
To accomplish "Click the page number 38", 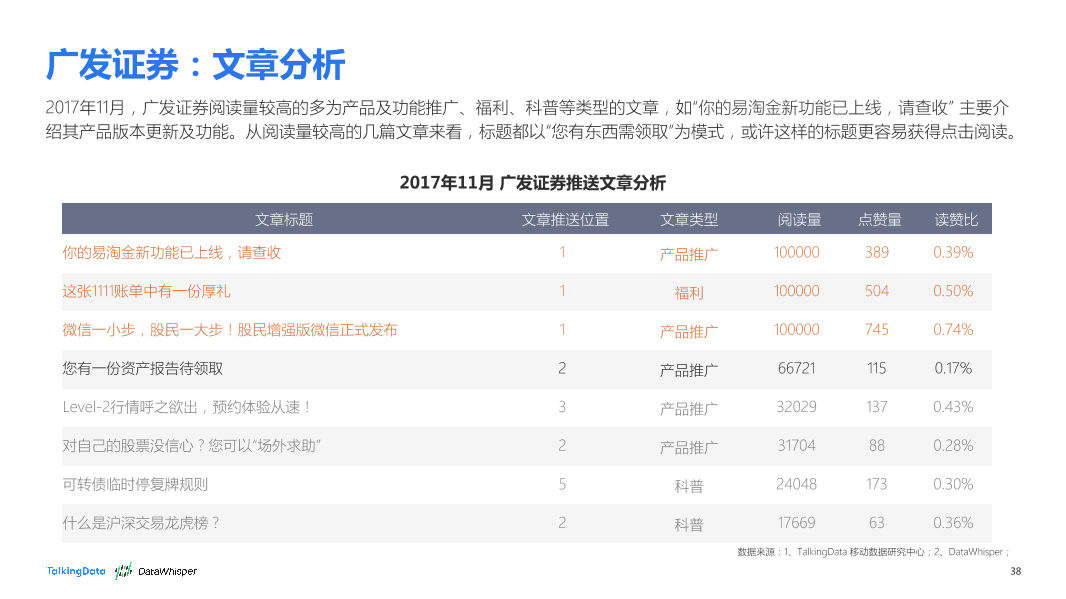I will click(1016, 572).
